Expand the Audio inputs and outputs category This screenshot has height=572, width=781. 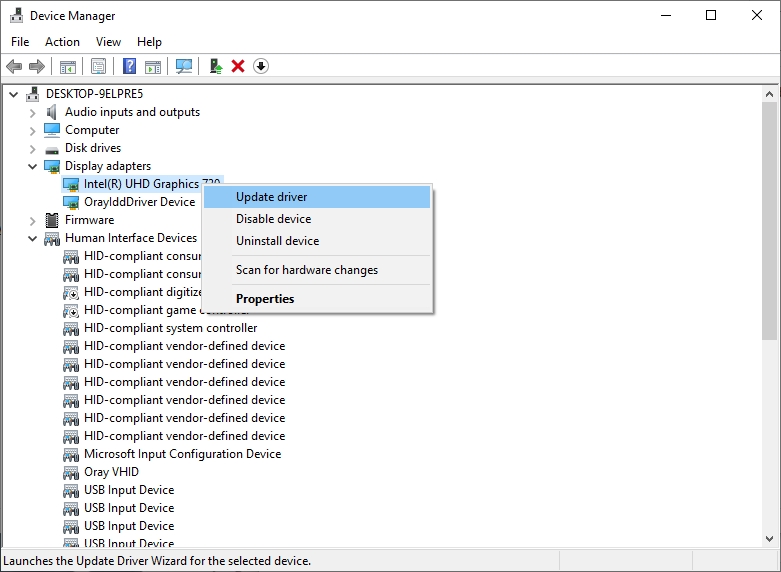(x=32, y=113)
